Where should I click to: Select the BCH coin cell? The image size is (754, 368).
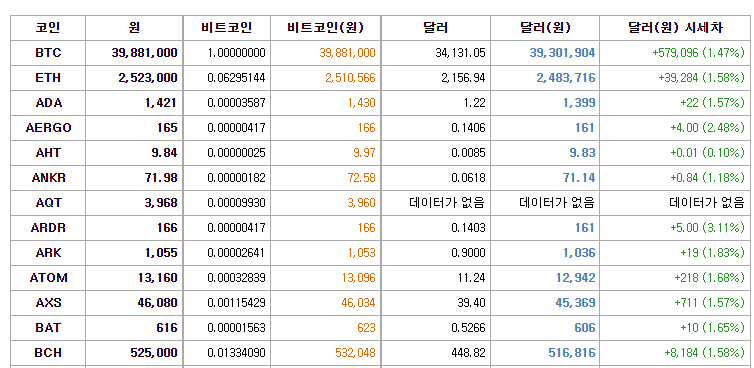pyautogui.click(x=48, y=353)
